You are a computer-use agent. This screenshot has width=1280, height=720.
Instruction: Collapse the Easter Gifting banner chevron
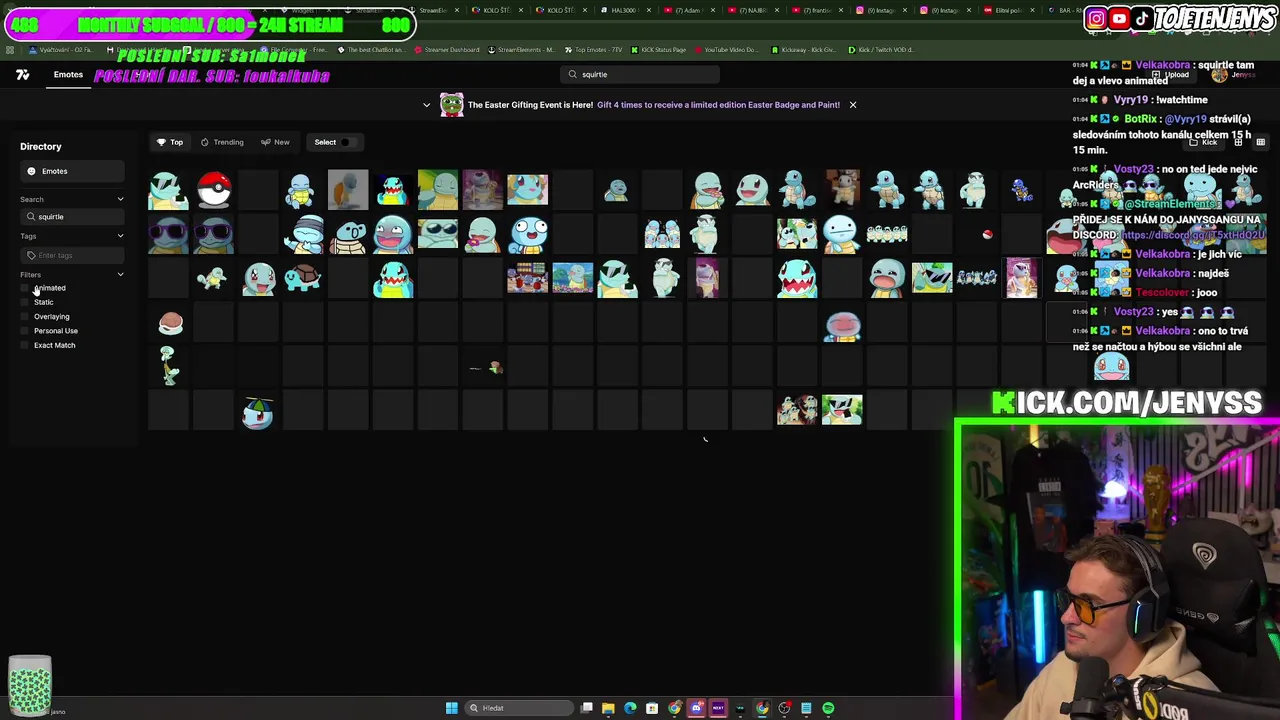pyautogui.click(x=426, y=105)
